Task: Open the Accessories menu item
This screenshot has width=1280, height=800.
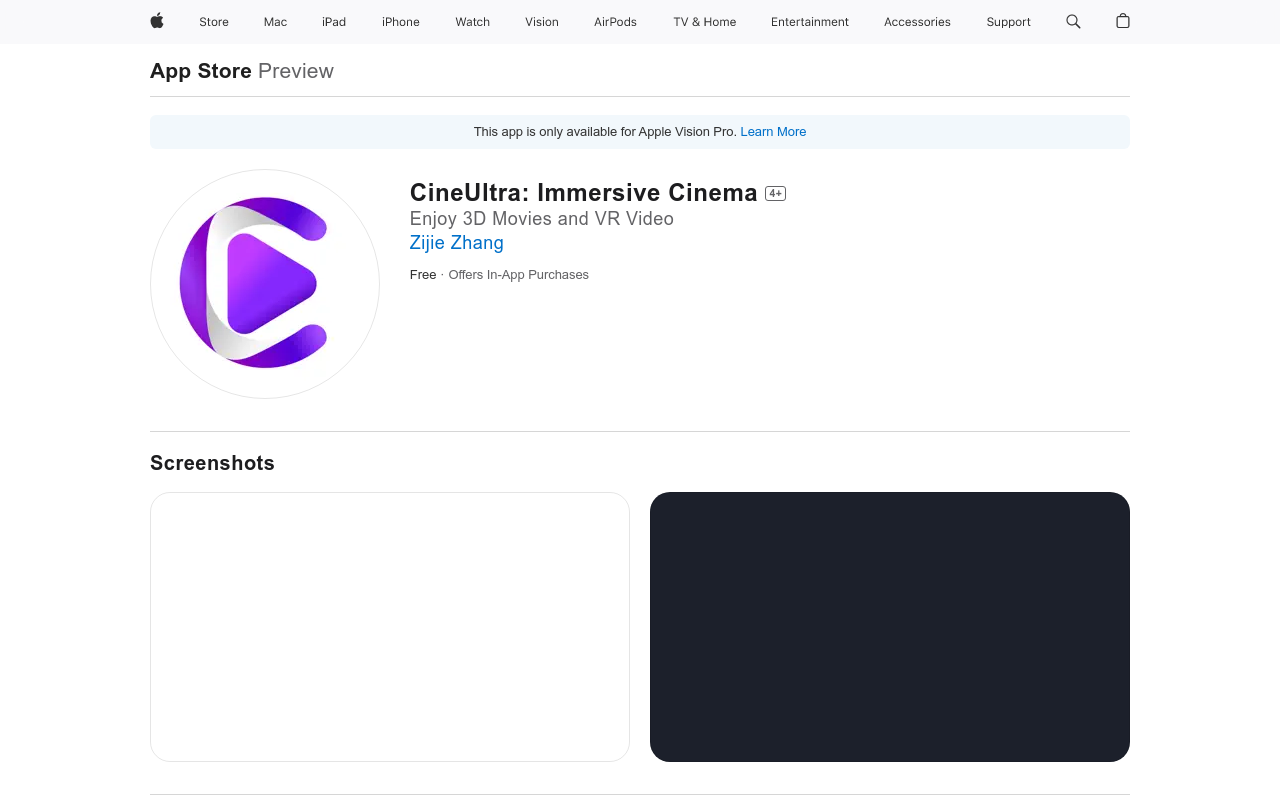Action: click(917, 22)
